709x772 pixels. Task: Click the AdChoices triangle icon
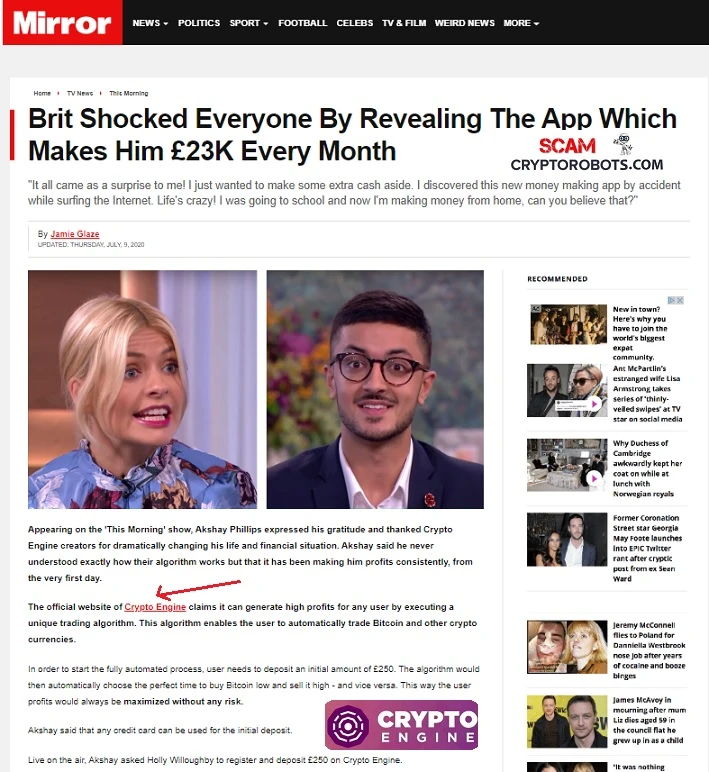672,300
